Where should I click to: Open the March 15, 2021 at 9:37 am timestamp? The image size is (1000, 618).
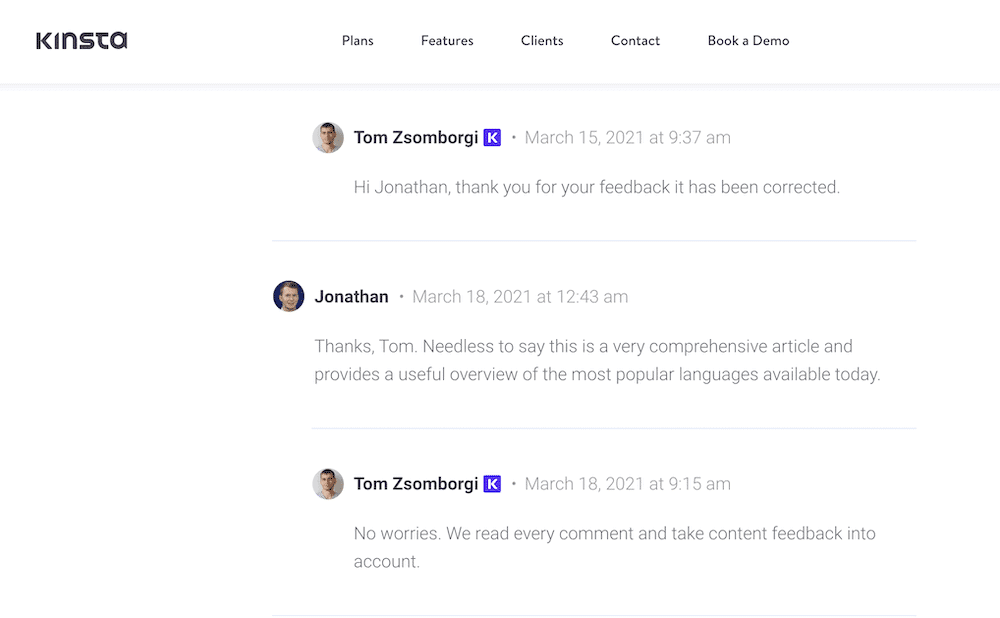628,138
